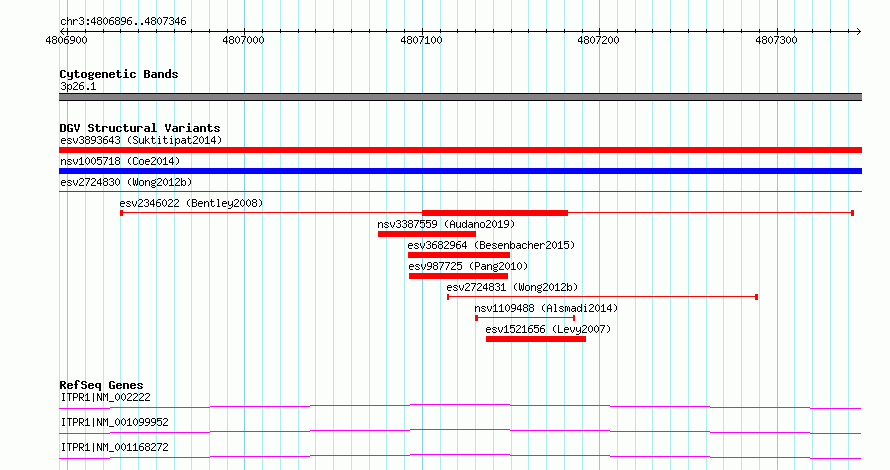Image resolution: width=890 pixels, height=470 pixels.
Task: Open variant label nsv1109488 (Alsmadi2014)
Action: tap(546, 308)
